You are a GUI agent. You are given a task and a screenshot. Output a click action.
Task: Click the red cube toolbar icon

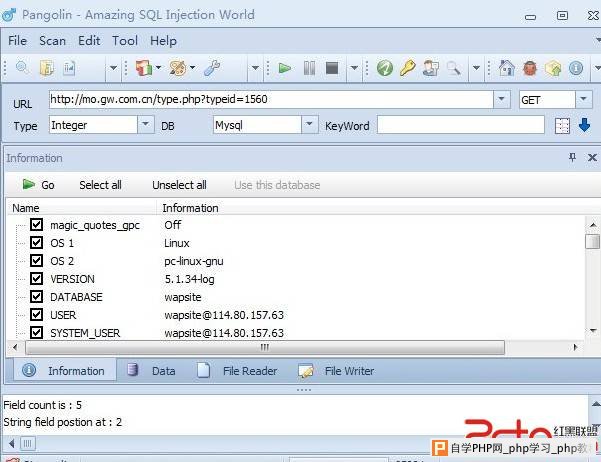[144, 68]
